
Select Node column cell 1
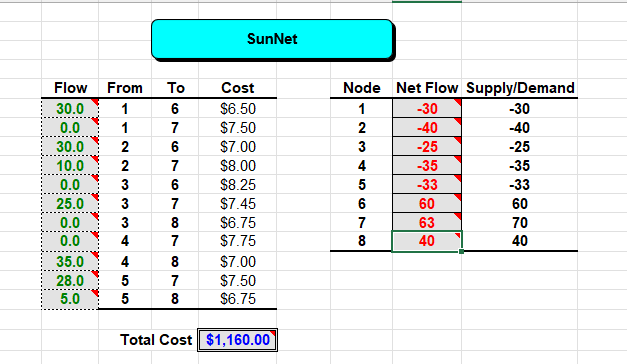(361, 109)
